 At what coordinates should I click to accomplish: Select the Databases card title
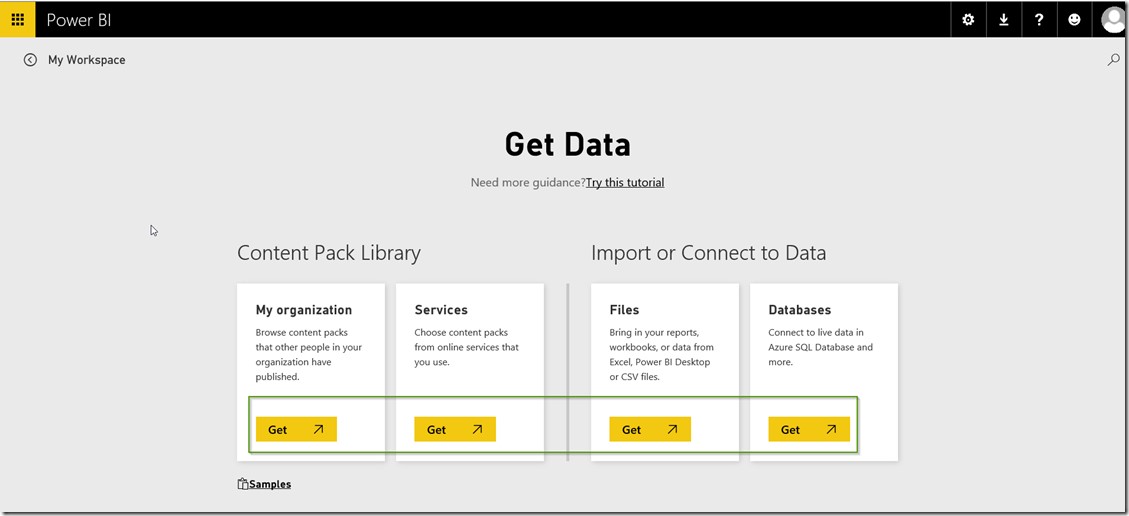tap(800, 310)
